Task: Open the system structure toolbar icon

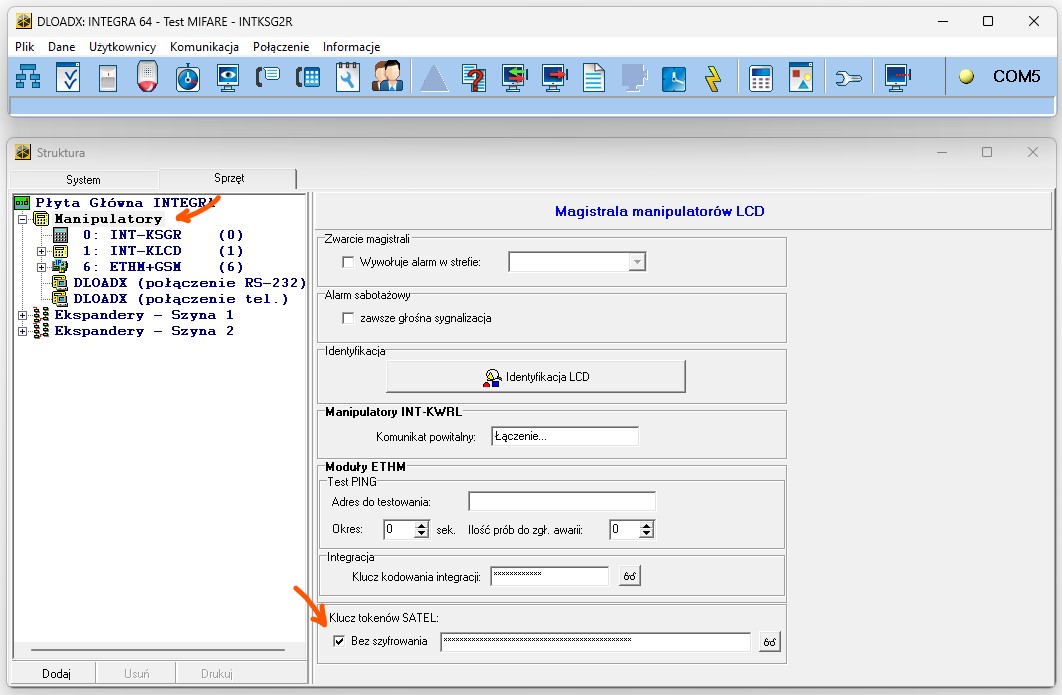Action: pos(27,77)
